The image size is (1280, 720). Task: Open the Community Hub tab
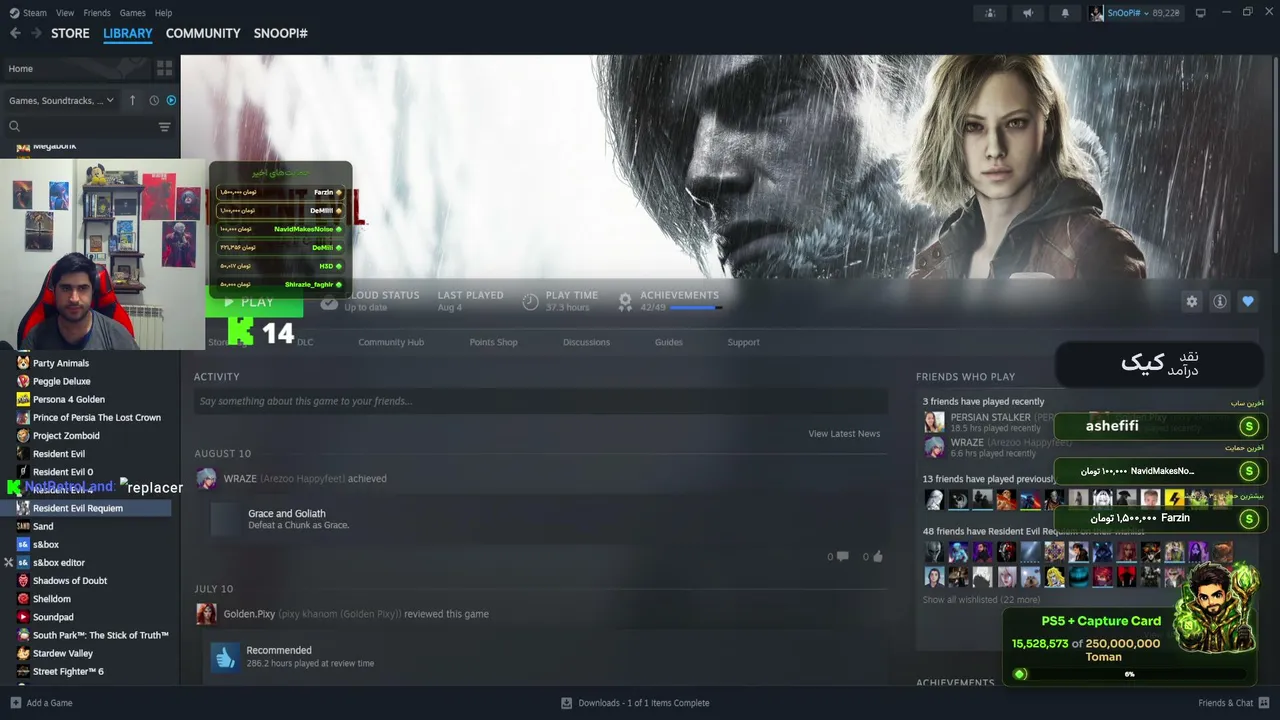pyautogui.click(x=391, y=342)
